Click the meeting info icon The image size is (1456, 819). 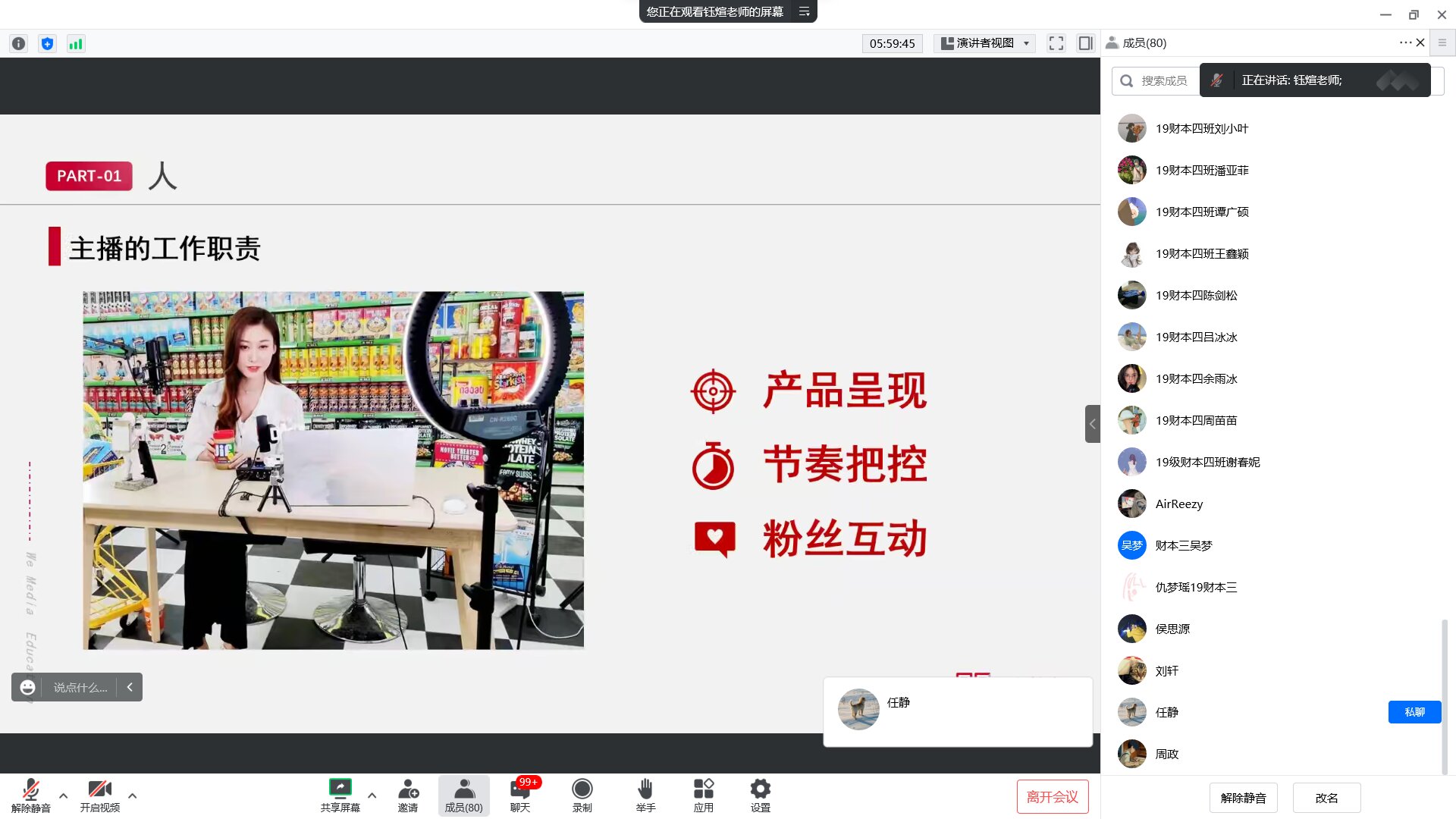point(19,44)
